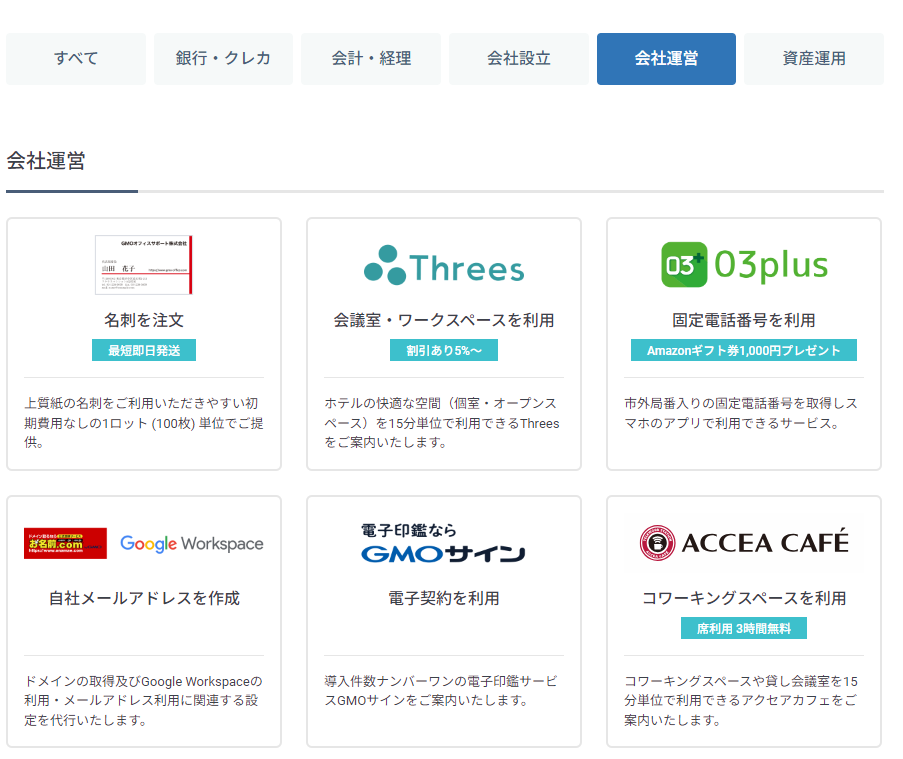
Task: Click the GMOサイン logo
Action: [443, 543]
